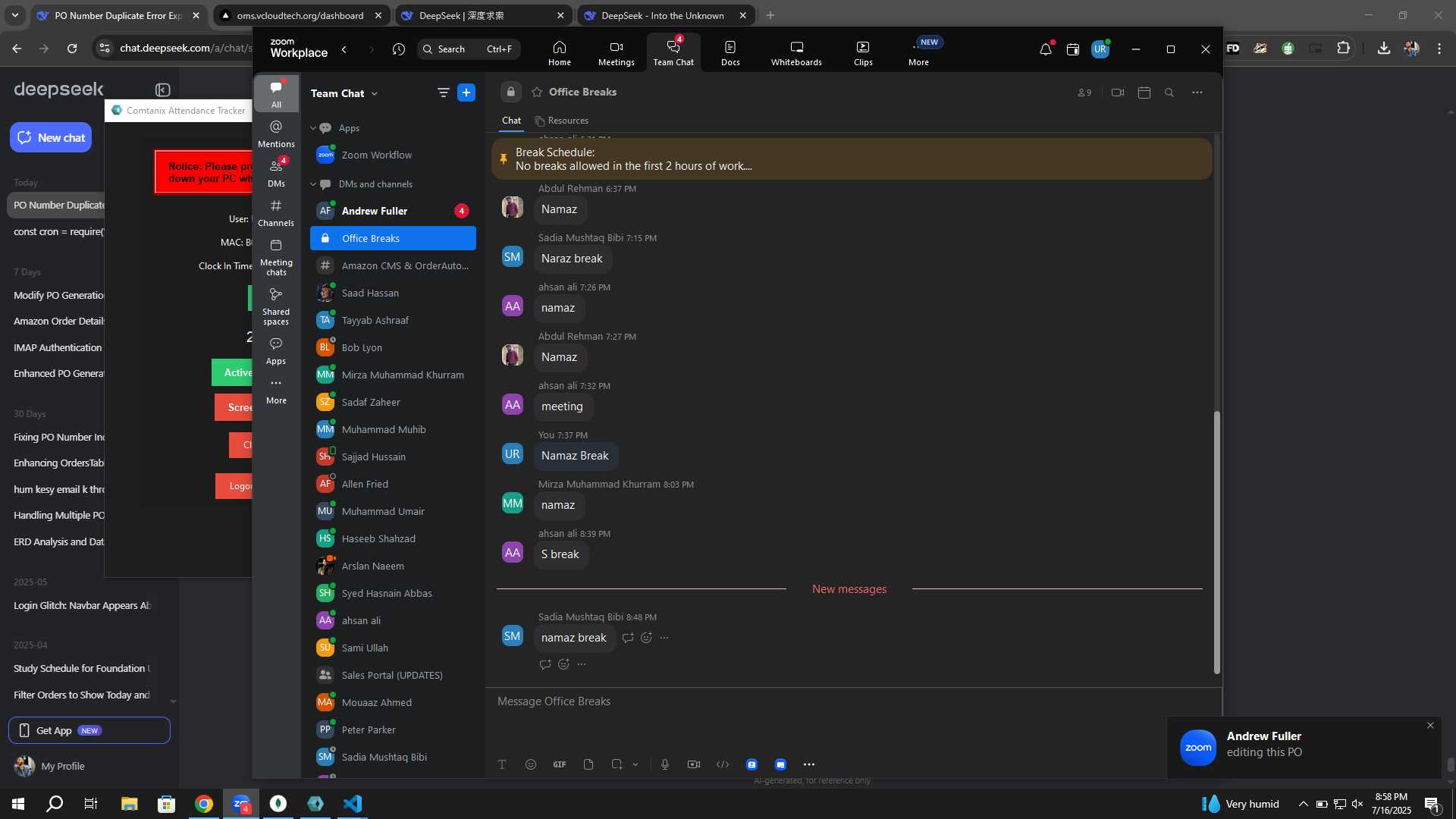Switch to Resources tab in Office Breaks
This screenshot has height=819, width=1456.
[x=561, y=121]
